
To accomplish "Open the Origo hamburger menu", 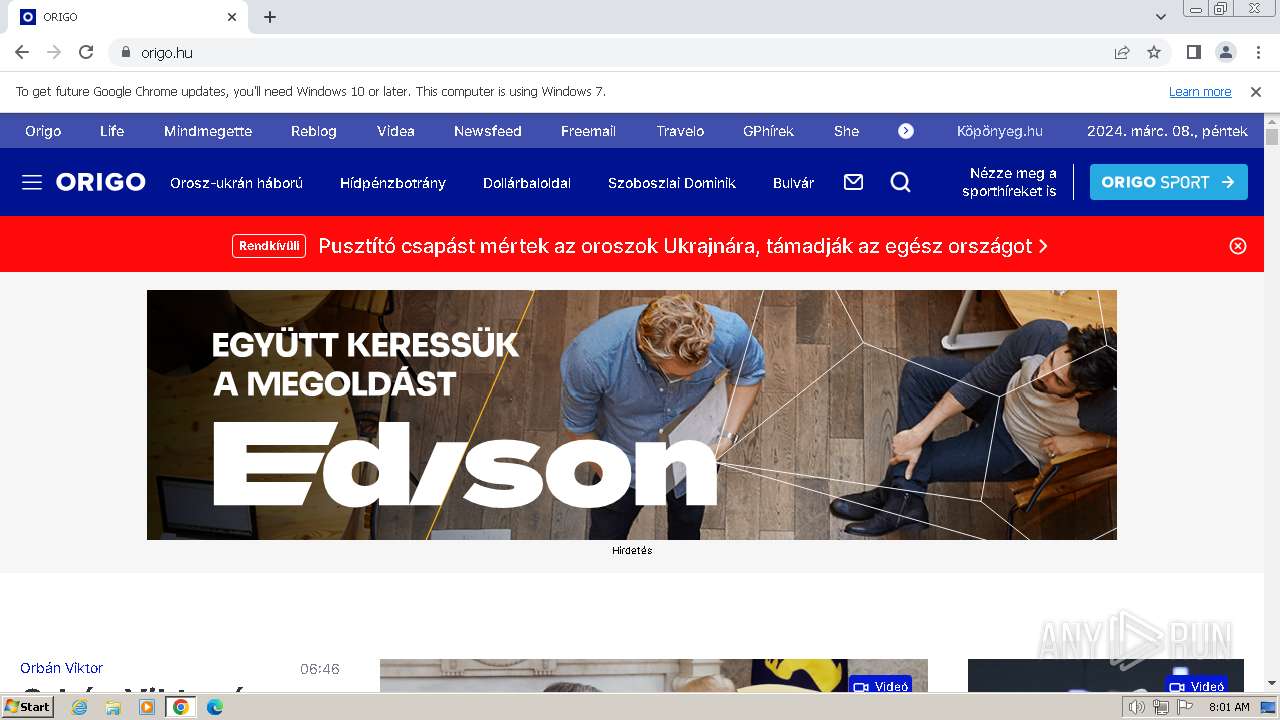I will point(32,182).
